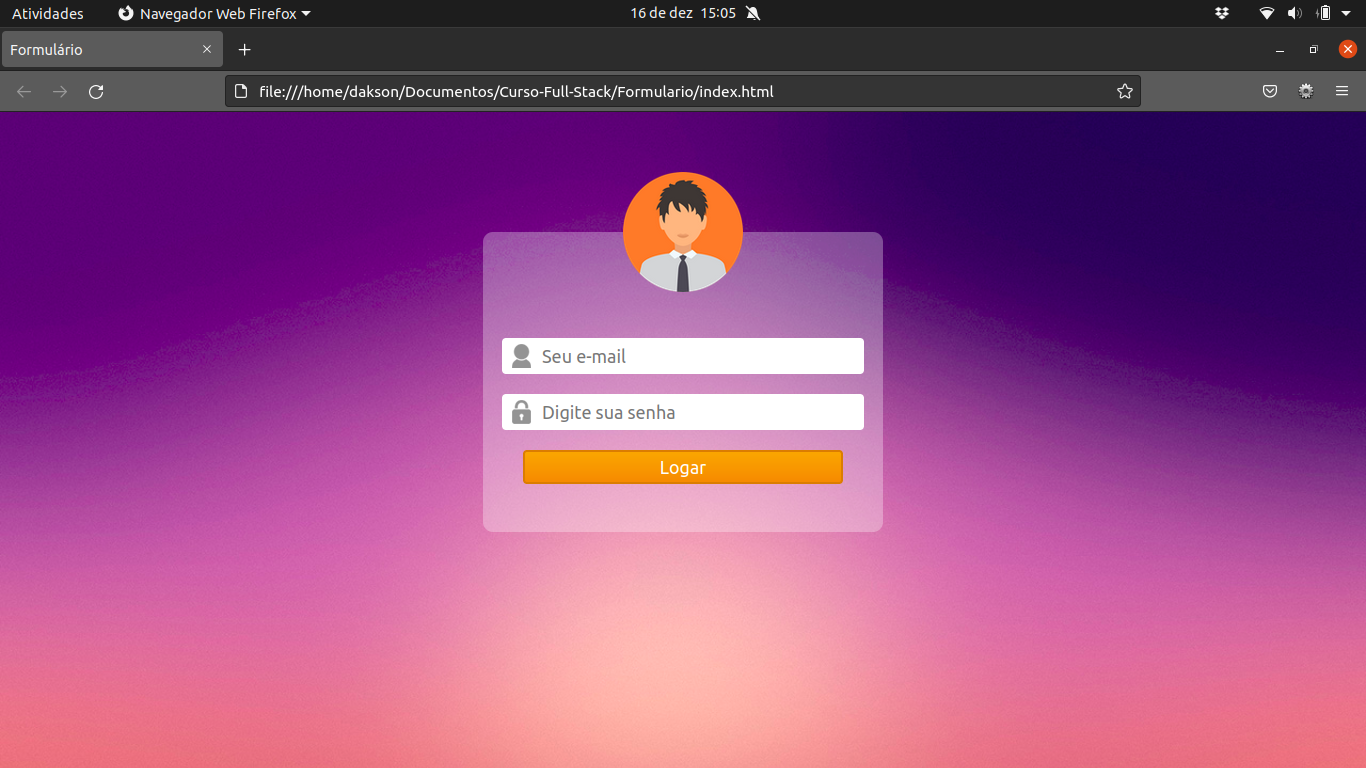The width and height of the screenshot is (1366, 768).
Task: Open the Firefox hamburger menu
Action: coord(1342,90)
